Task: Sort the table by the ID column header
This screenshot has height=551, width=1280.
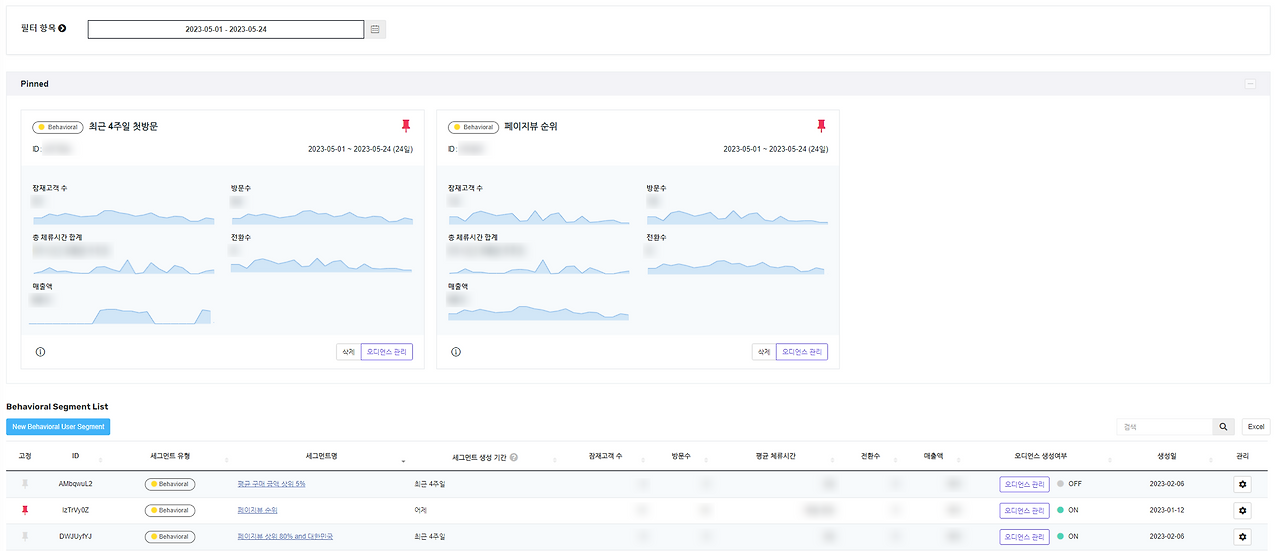Action: (x=75, y=456)
